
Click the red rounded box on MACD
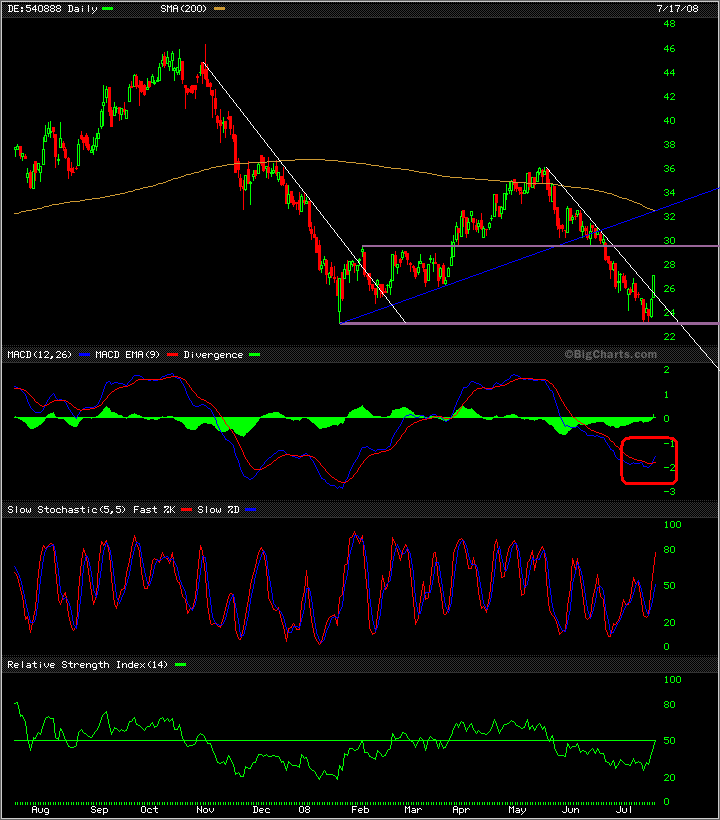649,461
